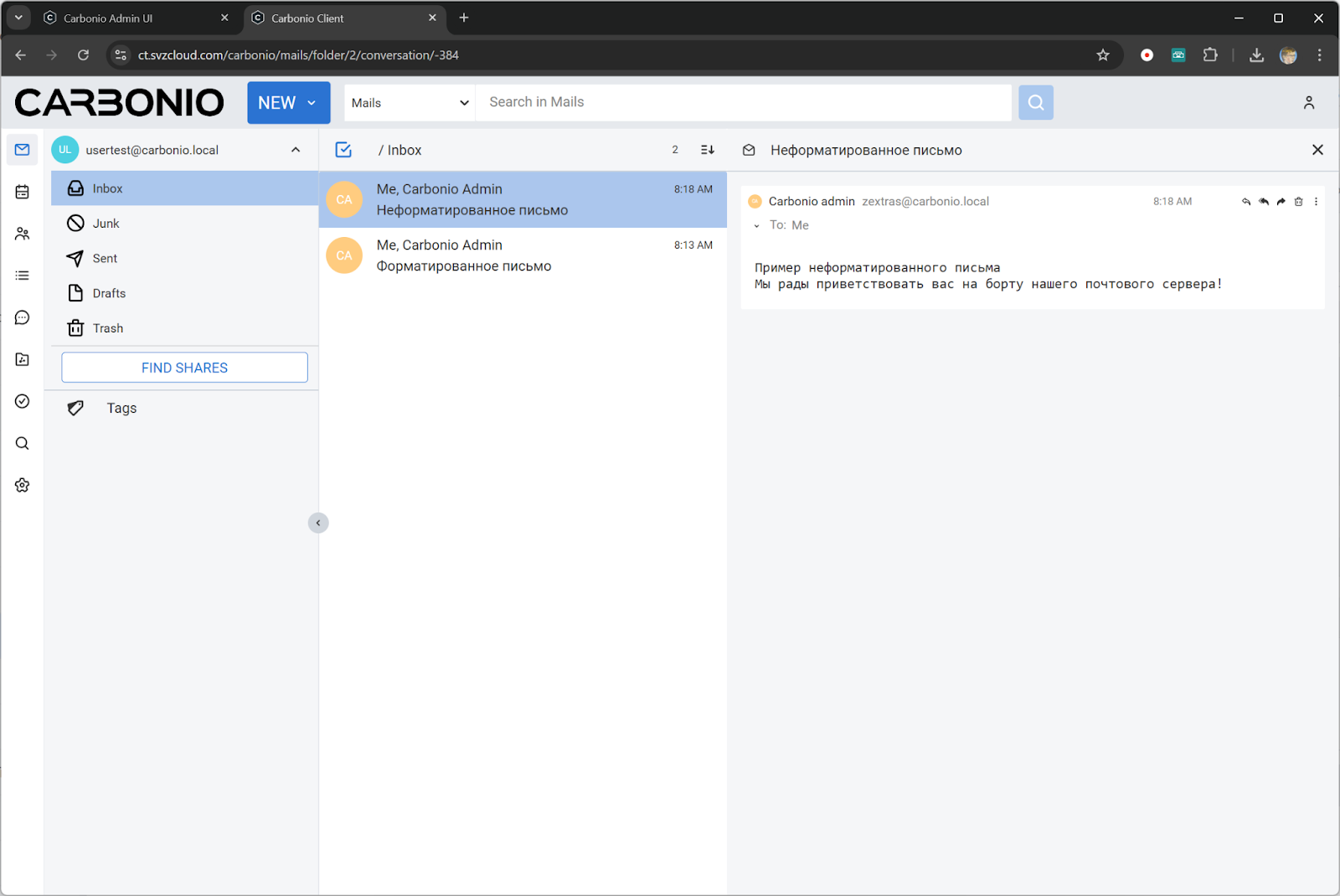
Task: Close the open message preview pane
Action: point(1317,150)
